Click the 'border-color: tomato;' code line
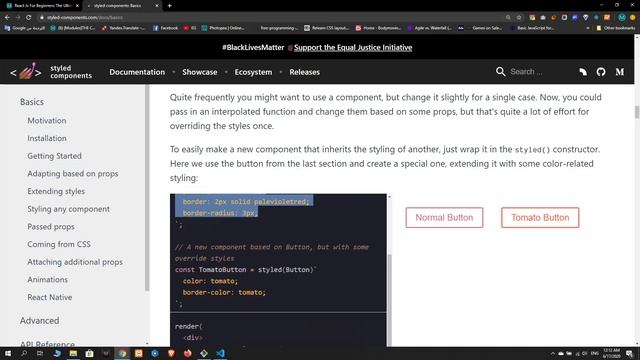This screenshot has width=640, height=360. pyautogui.click(x=224, y=293)
